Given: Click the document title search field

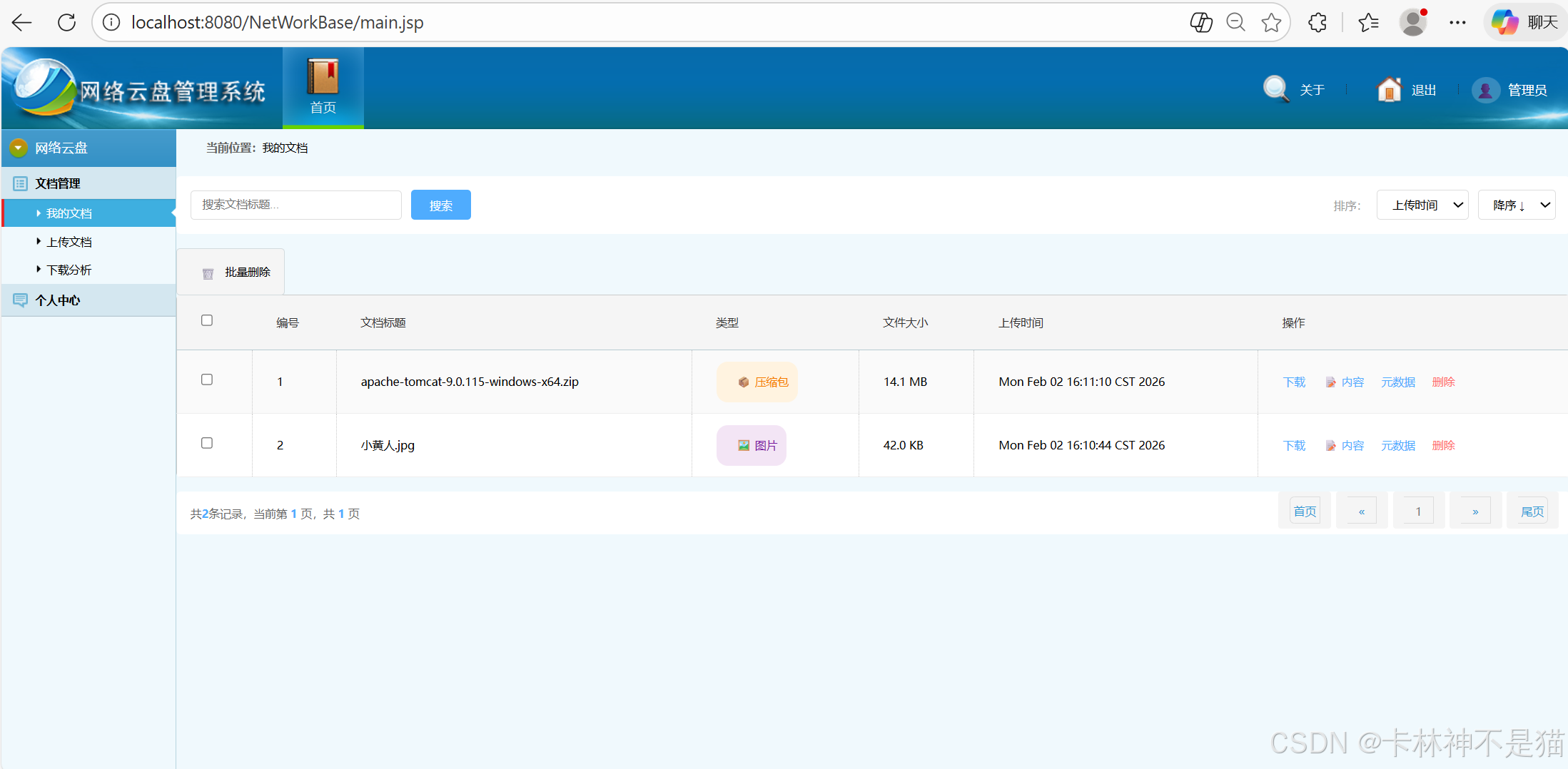Looking at the screenshot, I should click(x=295, y=205).
